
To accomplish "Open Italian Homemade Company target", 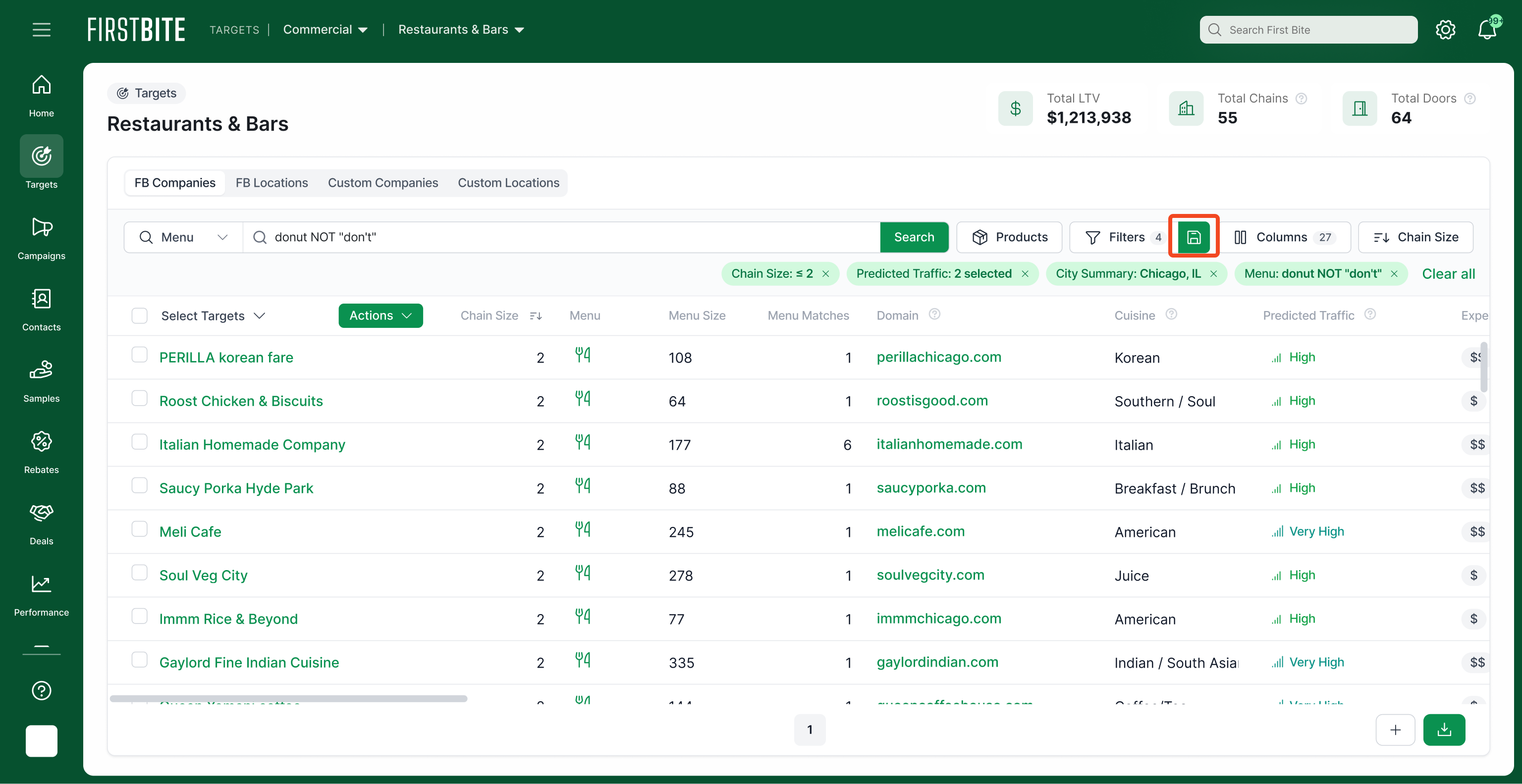I will pos(252,444).
